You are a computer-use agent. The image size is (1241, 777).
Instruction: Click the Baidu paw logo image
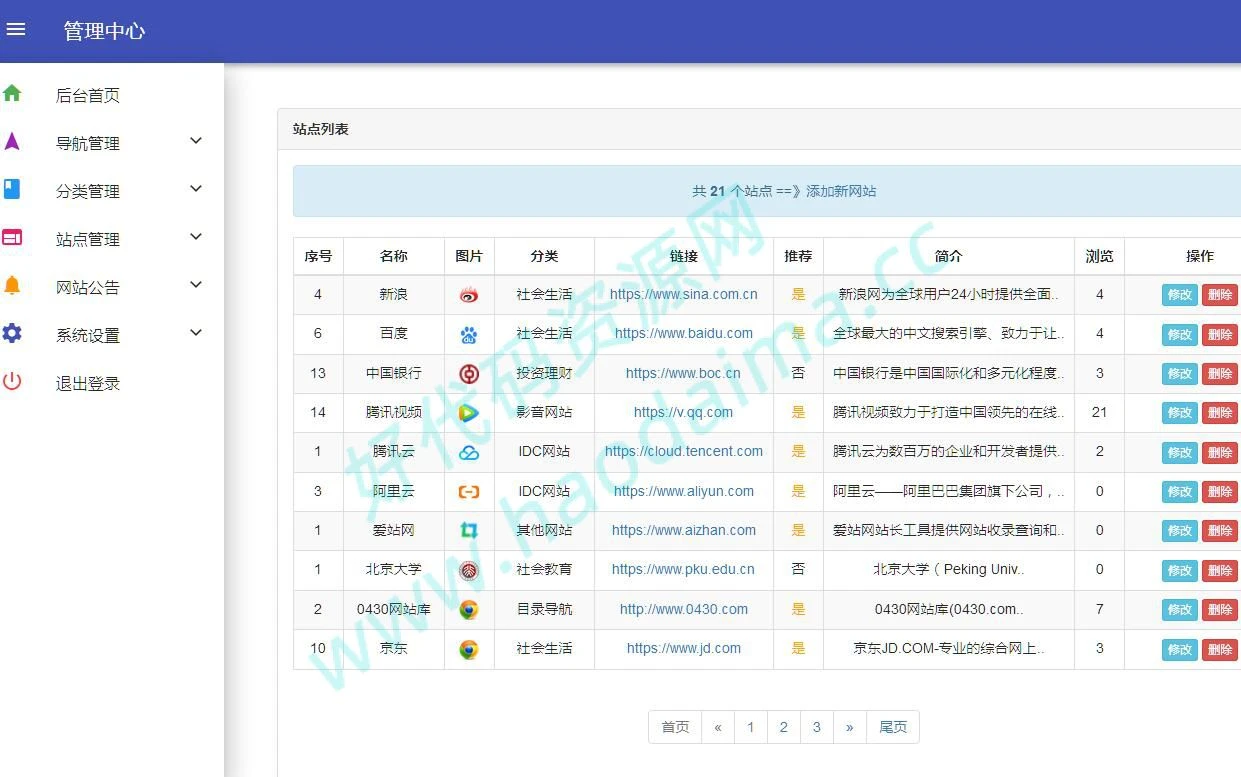469,335
